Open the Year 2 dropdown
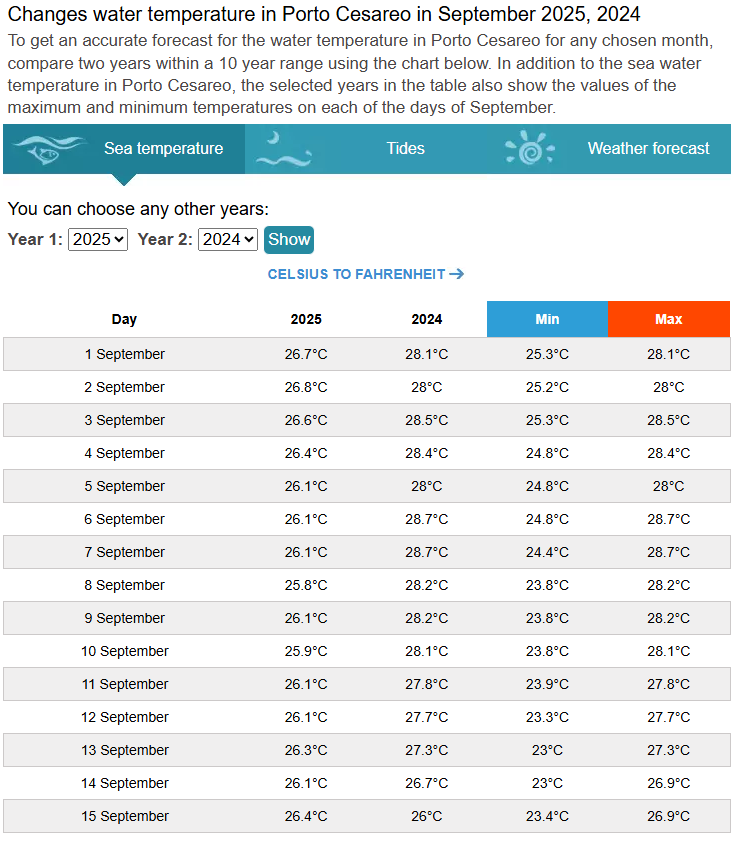The height and width of the screenshot is (842, 736). coord(228,239)
